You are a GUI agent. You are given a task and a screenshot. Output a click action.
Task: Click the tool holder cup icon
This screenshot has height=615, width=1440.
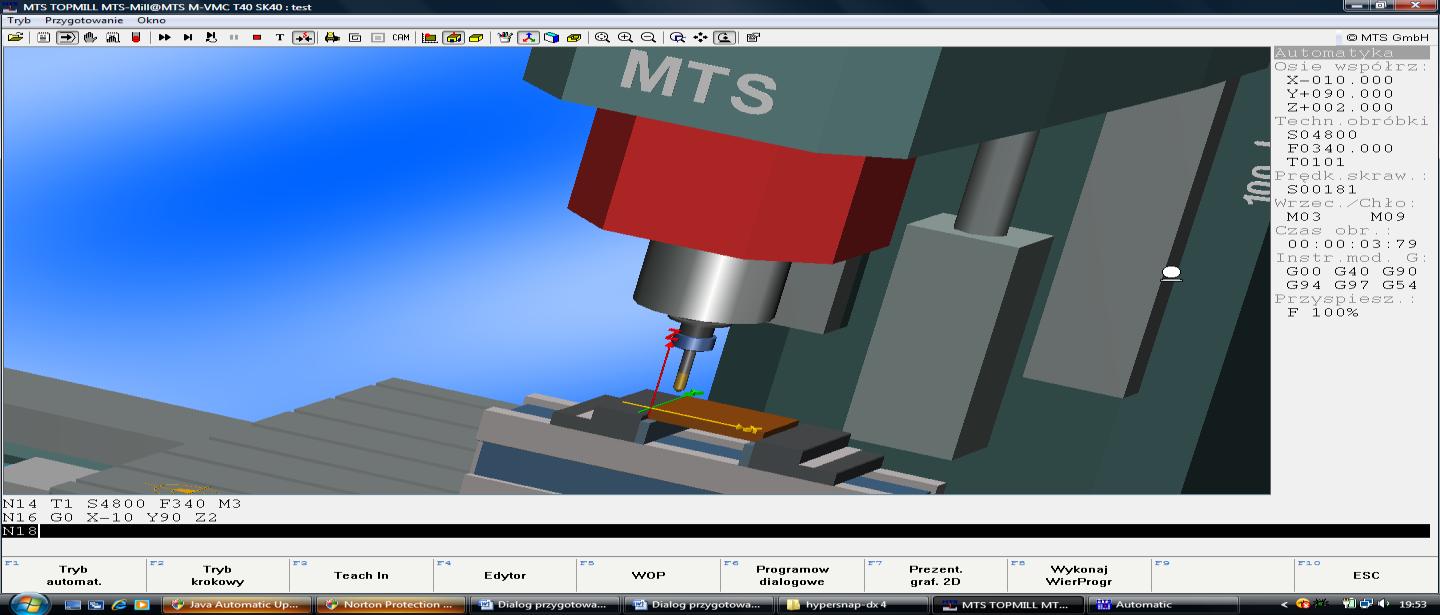pyautogui.click(x=505, y=37)
